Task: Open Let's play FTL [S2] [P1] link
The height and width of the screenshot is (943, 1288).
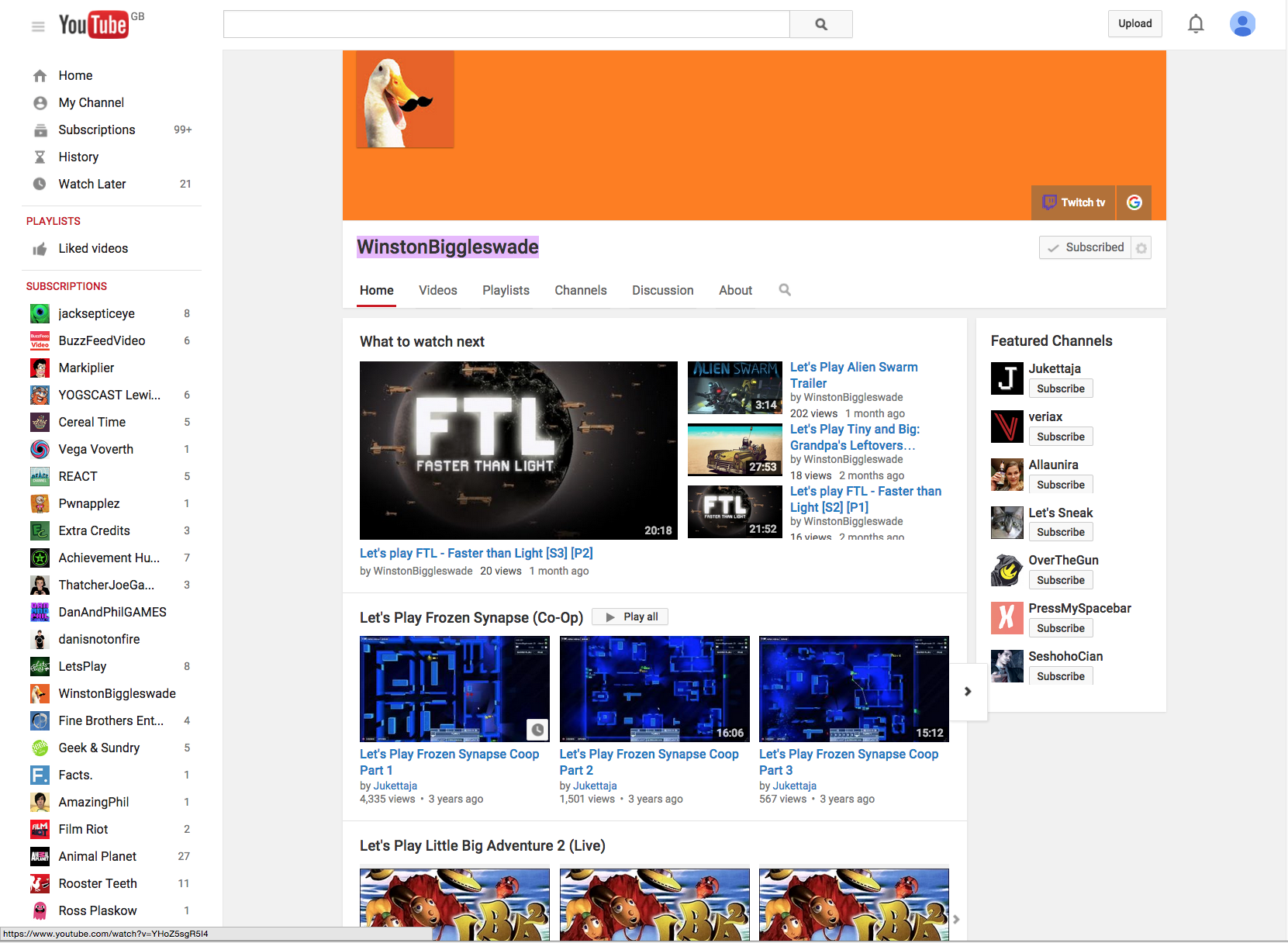Action: coord(865,499)
